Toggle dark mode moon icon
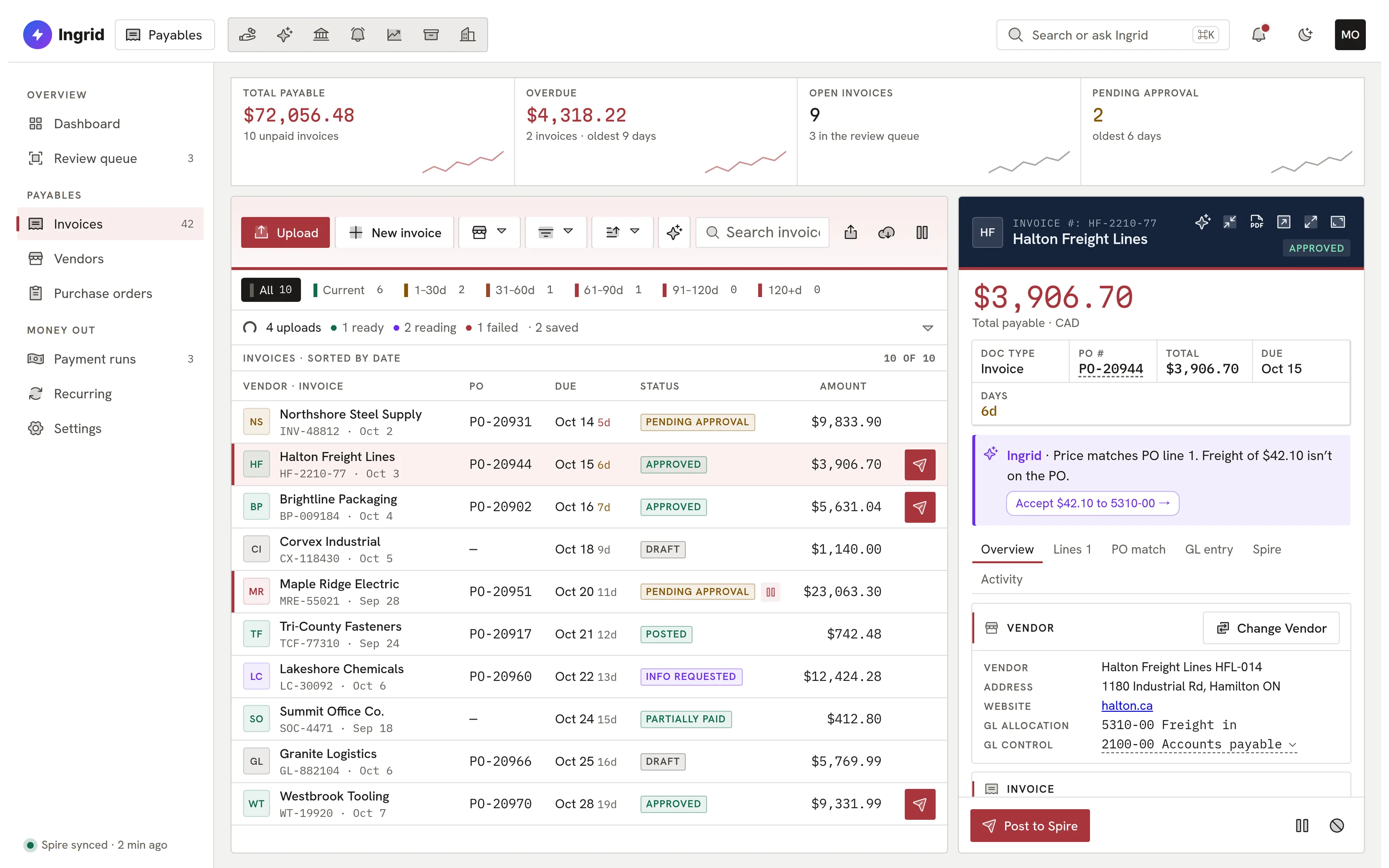Screen dimensions: 1389x868 [x=1305, y=35]
